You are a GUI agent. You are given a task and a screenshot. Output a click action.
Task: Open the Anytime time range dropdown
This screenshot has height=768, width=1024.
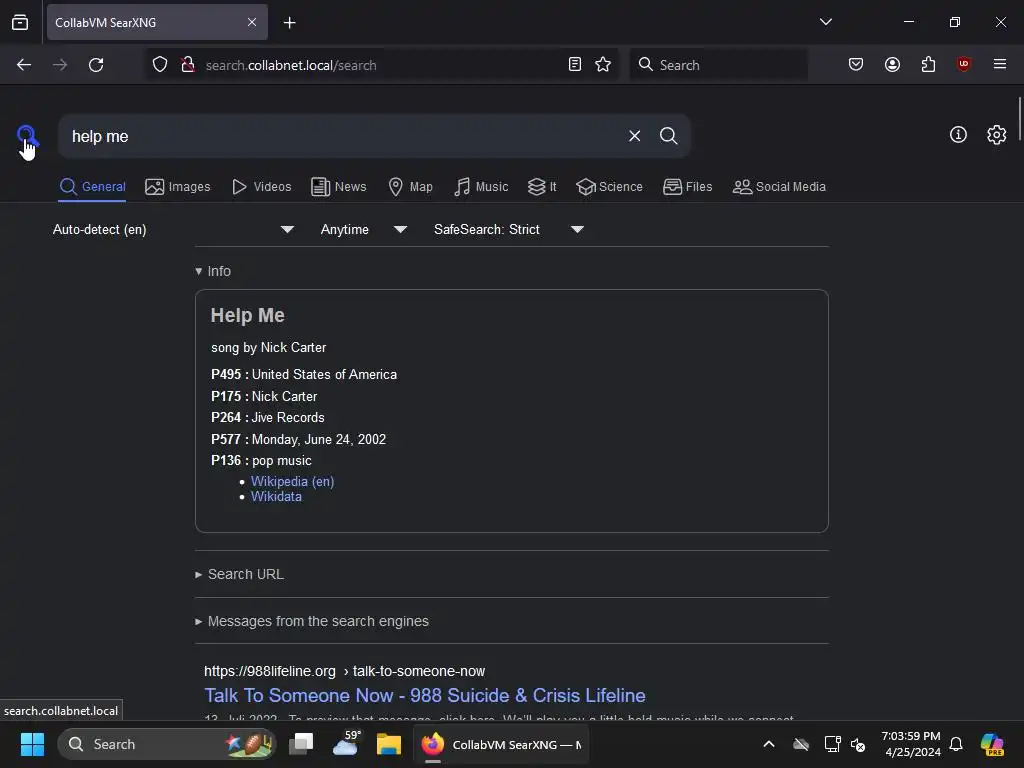364,229
